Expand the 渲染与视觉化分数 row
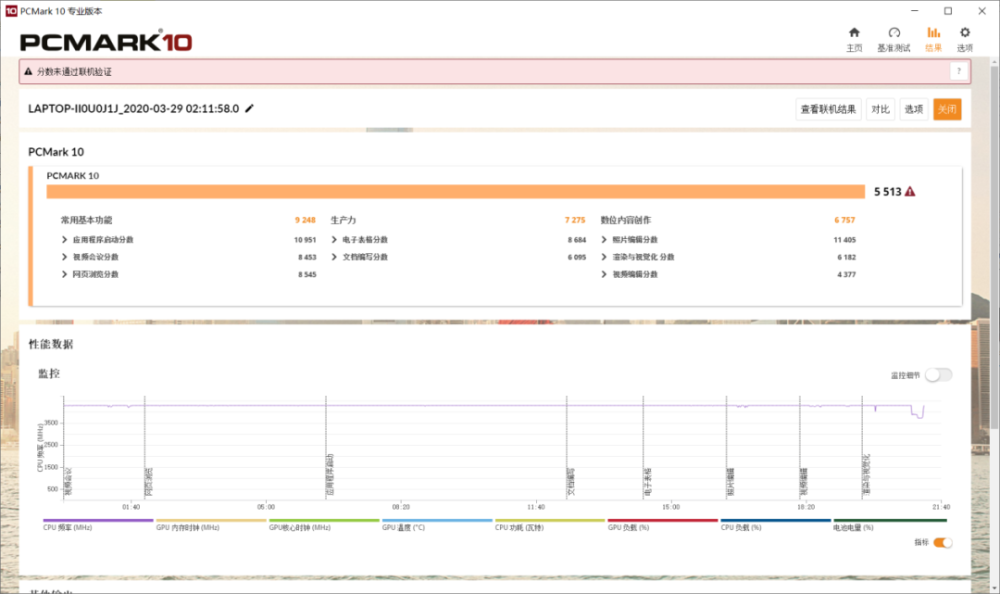 604,256
